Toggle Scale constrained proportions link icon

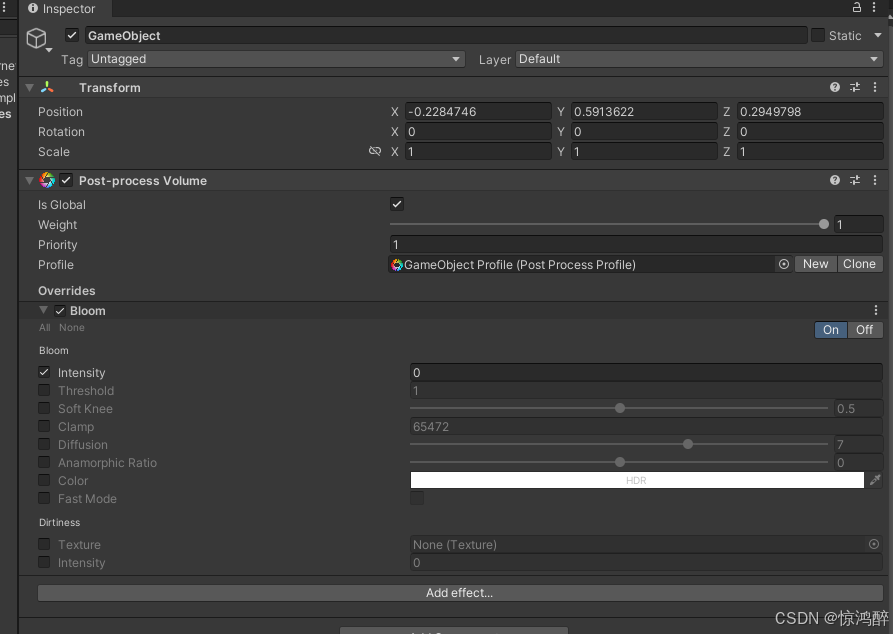(375, 152)
